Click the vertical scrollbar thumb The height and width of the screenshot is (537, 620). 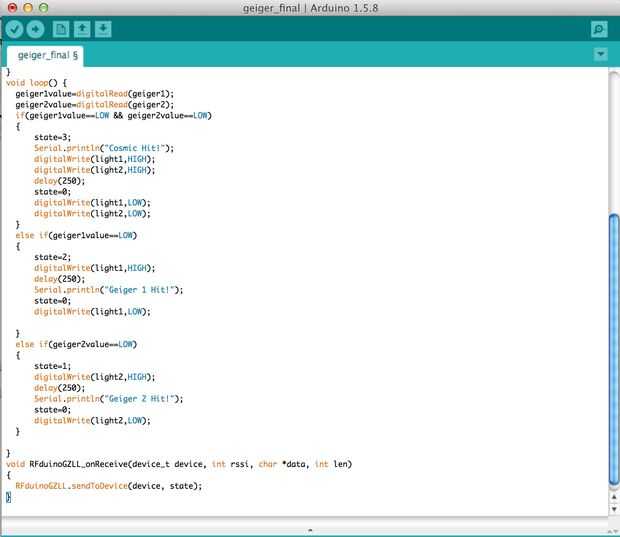tap(614, 350)
